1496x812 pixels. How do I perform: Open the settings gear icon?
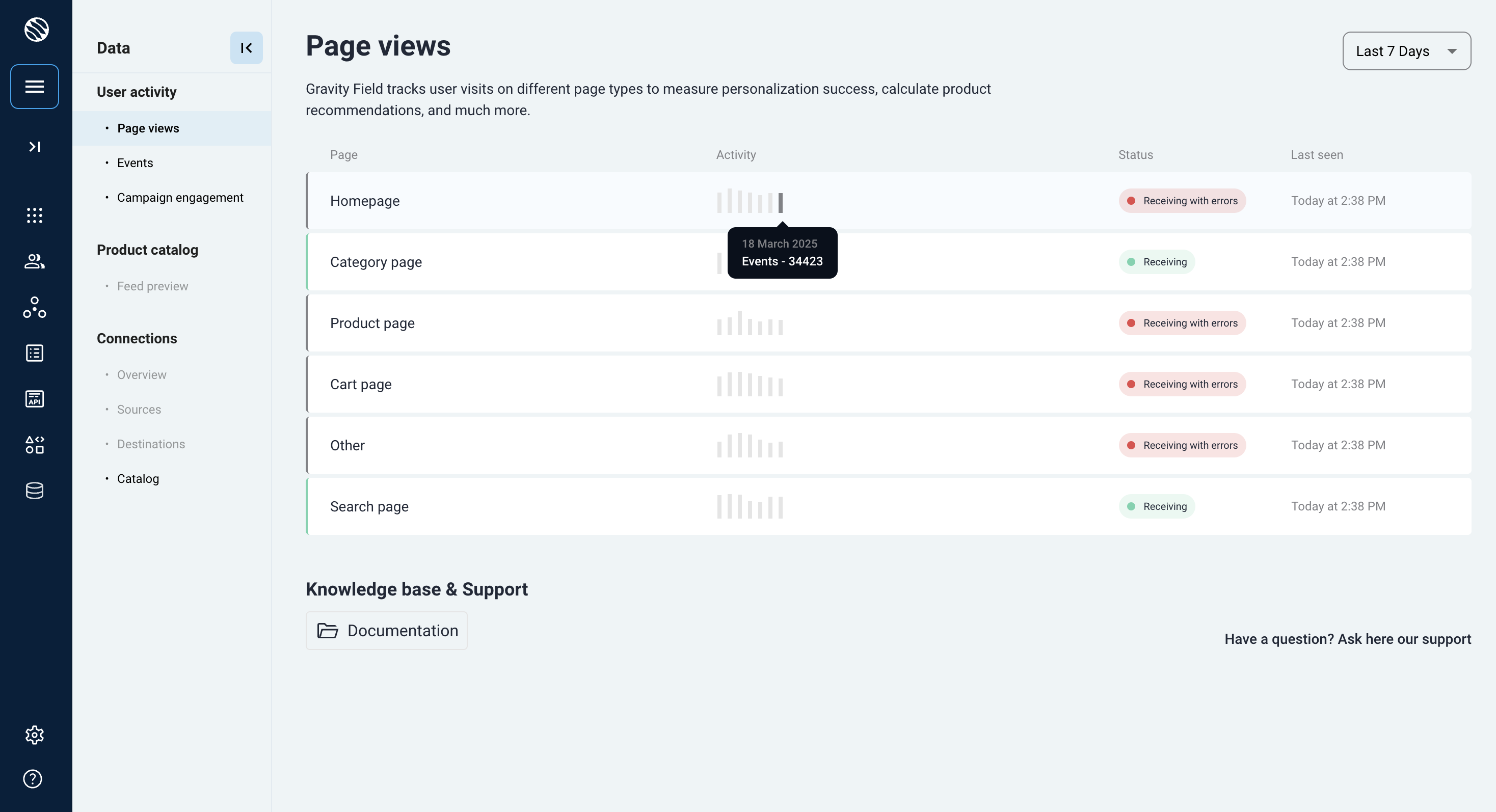[34, 735]
